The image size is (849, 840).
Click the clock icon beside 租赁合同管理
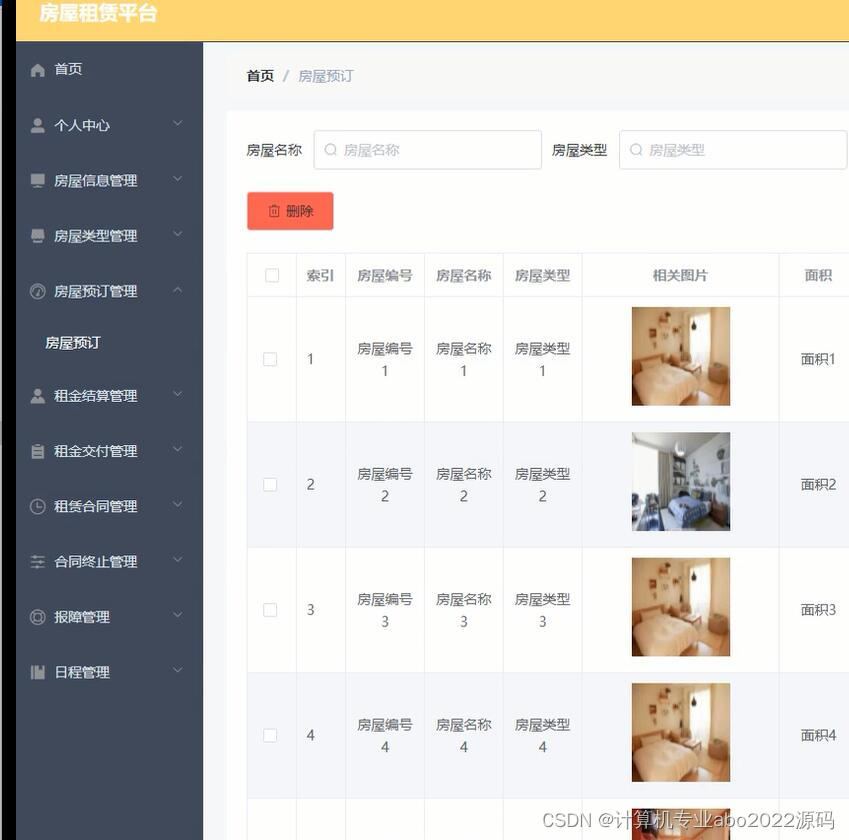coord(37,506)
